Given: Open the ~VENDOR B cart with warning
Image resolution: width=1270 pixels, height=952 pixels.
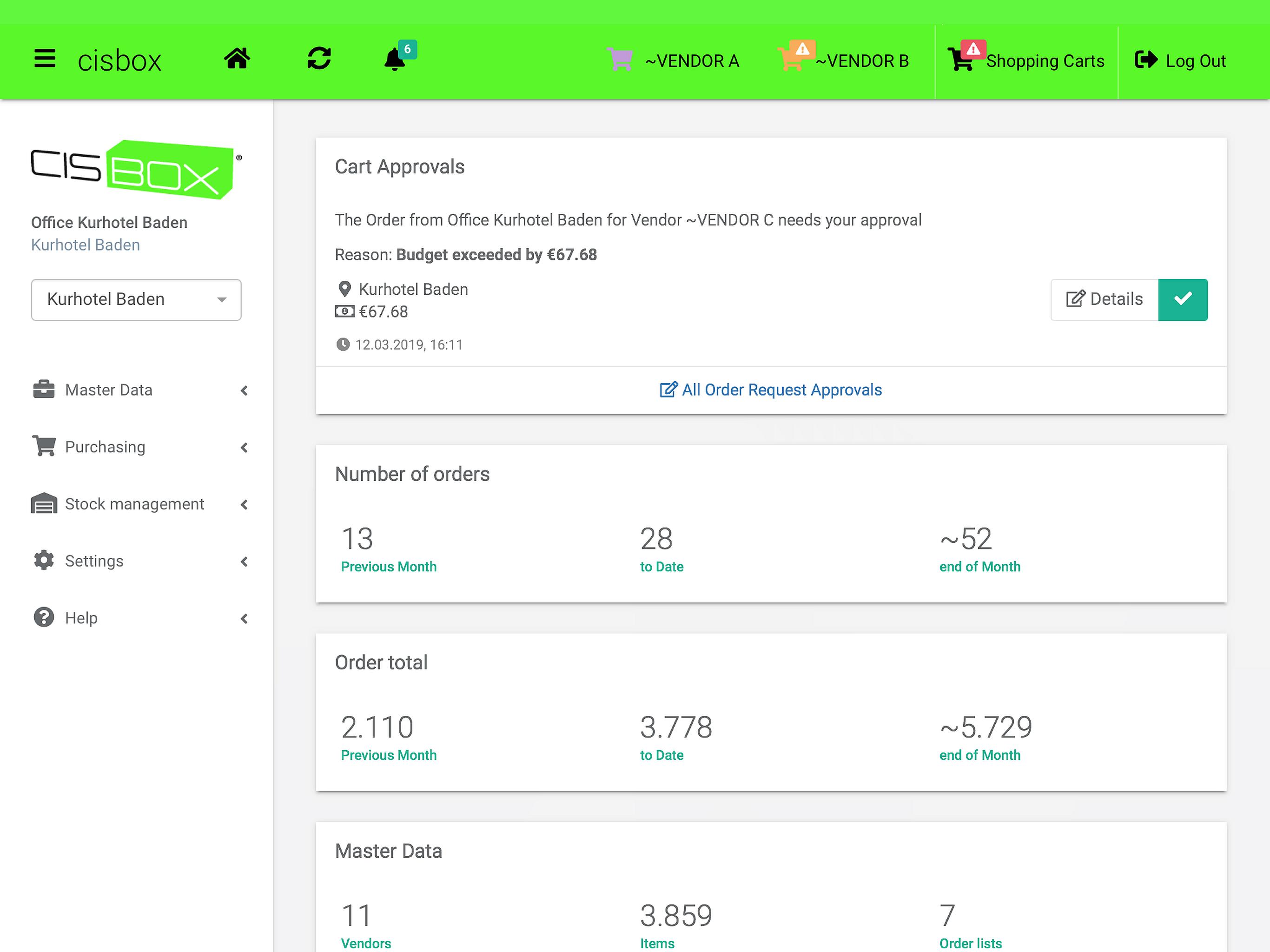Looking at the screenshot, I should pos(792,59).
